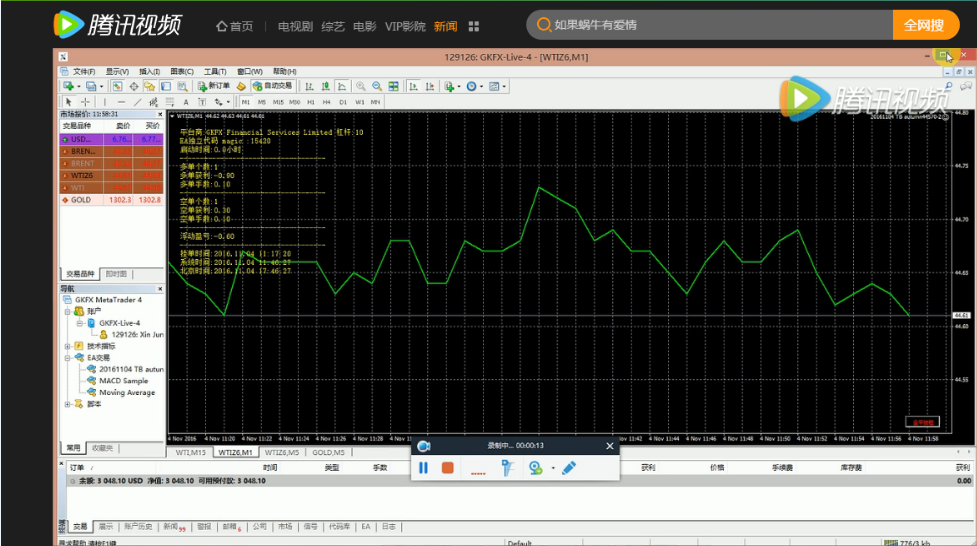
Task: Open the 账户历史 terminal tab
Action: (138, 527)
